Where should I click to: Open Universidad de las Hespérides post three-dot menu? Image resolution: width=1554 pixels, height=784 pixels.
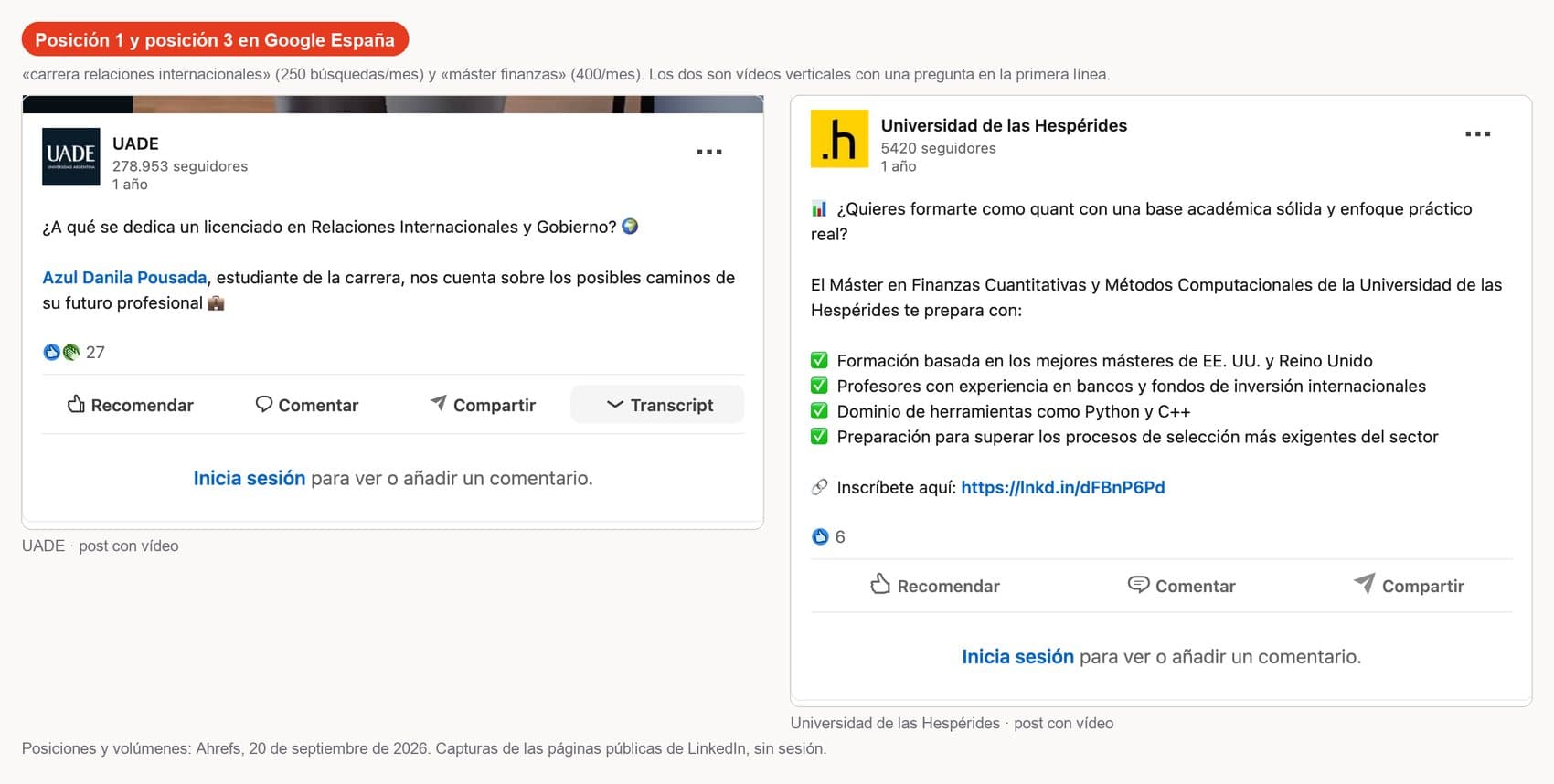(1477, 133)
